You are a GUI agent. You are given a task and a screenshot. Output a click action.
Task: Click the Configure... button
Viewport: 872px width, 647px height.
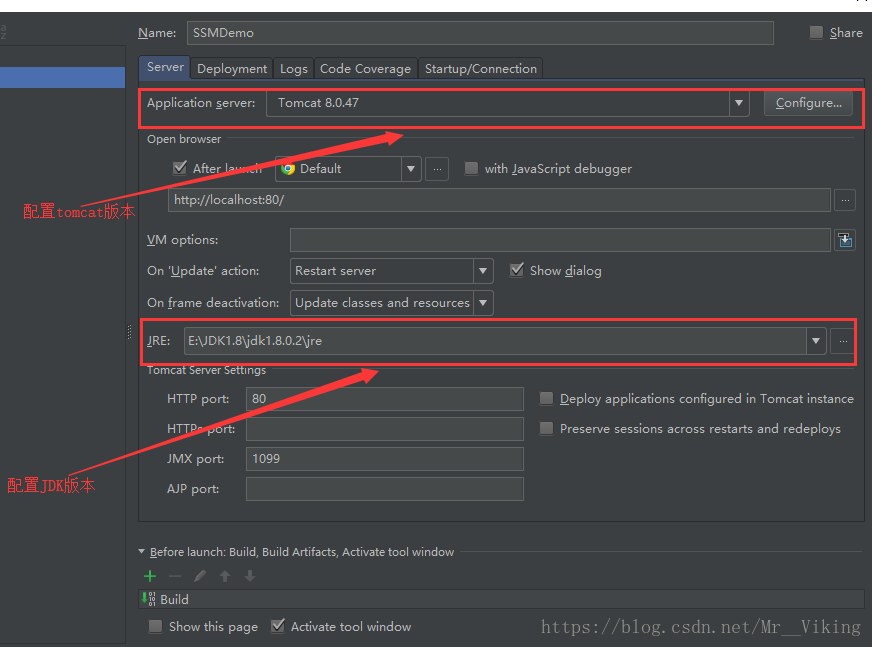coord(809,103)
